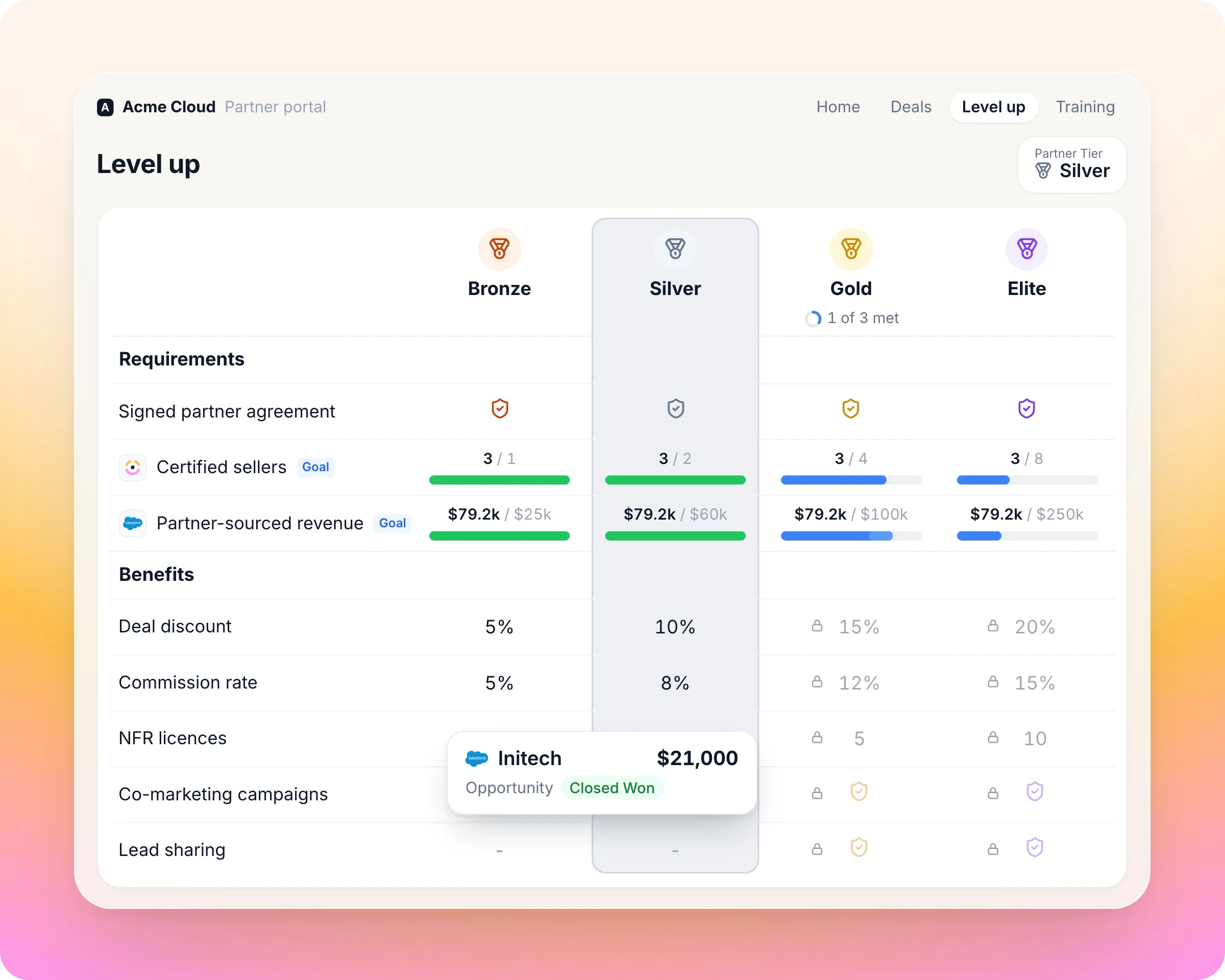Click the Salesforce icon beside Partner-sourced revenue
This screenshot has width=1225, height=980.
(x=132, y=523)
